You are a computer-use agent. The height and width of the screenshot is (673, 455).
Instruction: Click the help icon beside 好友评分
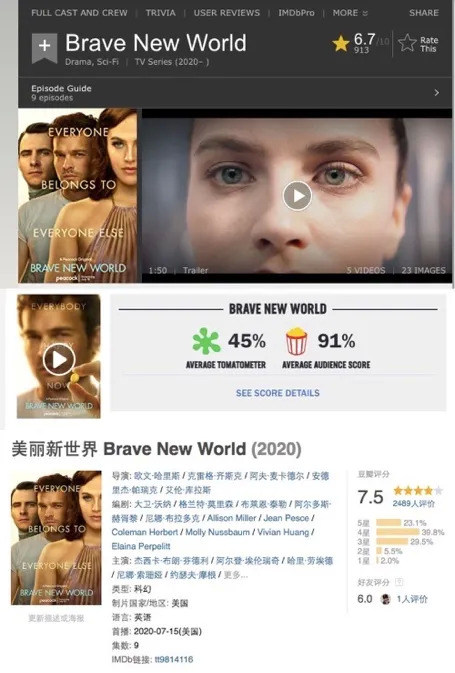click(399, 582)
